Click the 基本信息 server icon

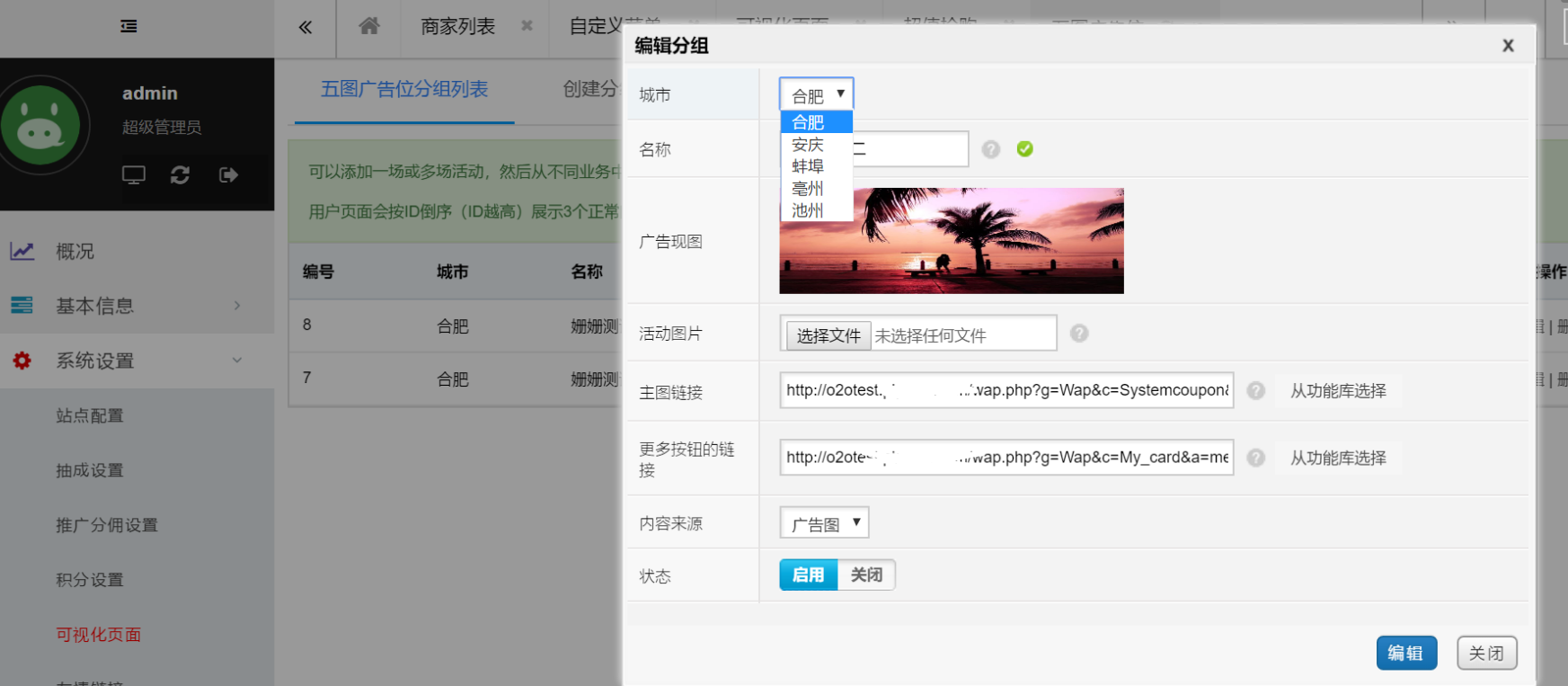click(x=22, y=306)
